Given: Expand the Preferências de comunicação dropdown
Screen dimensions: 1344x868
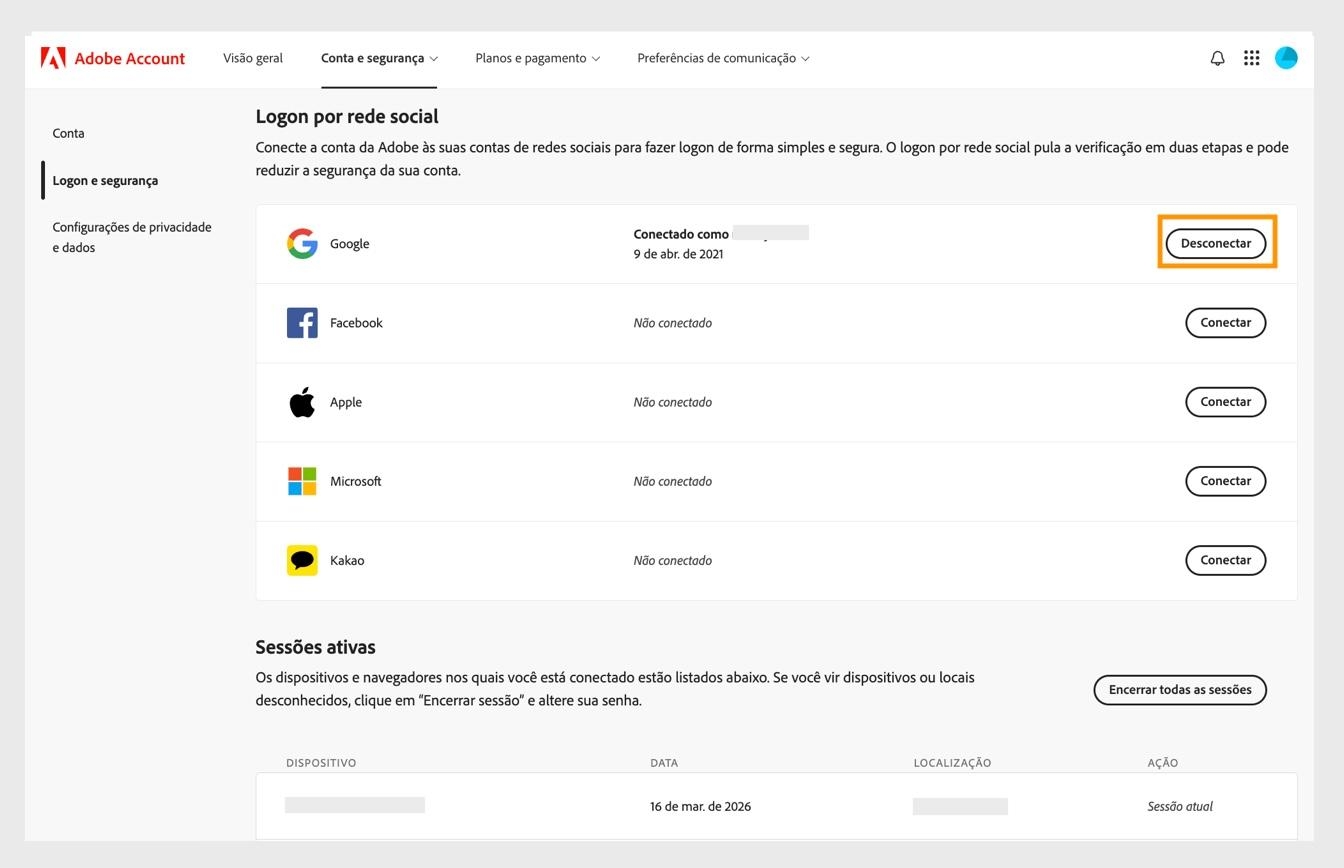Looking at the screenshot, I should 722,57.
